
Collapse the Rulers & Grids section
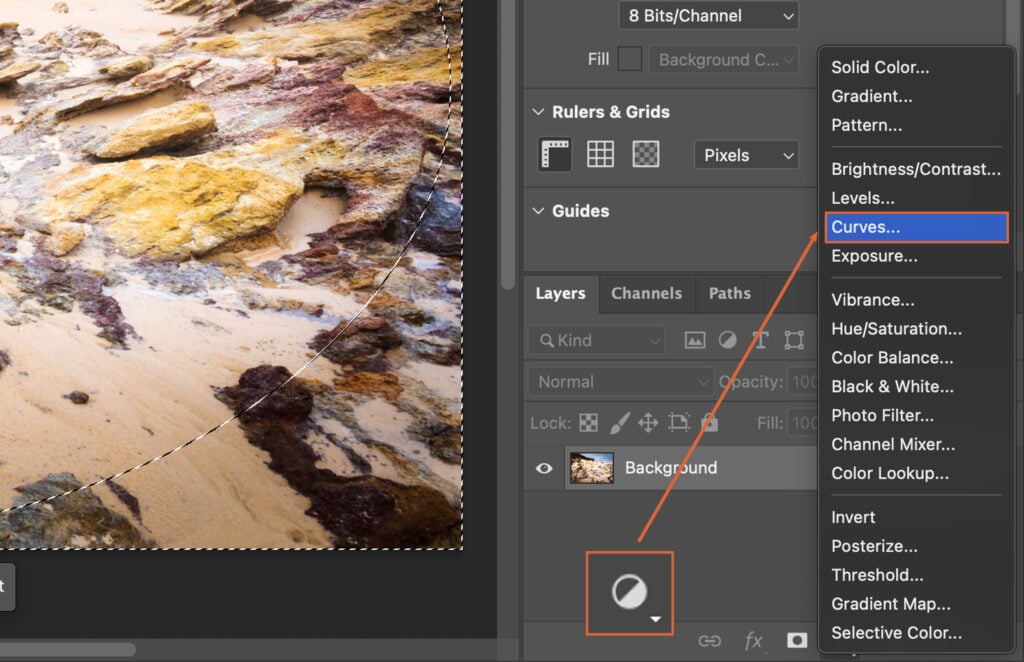[x=538, y=112]
